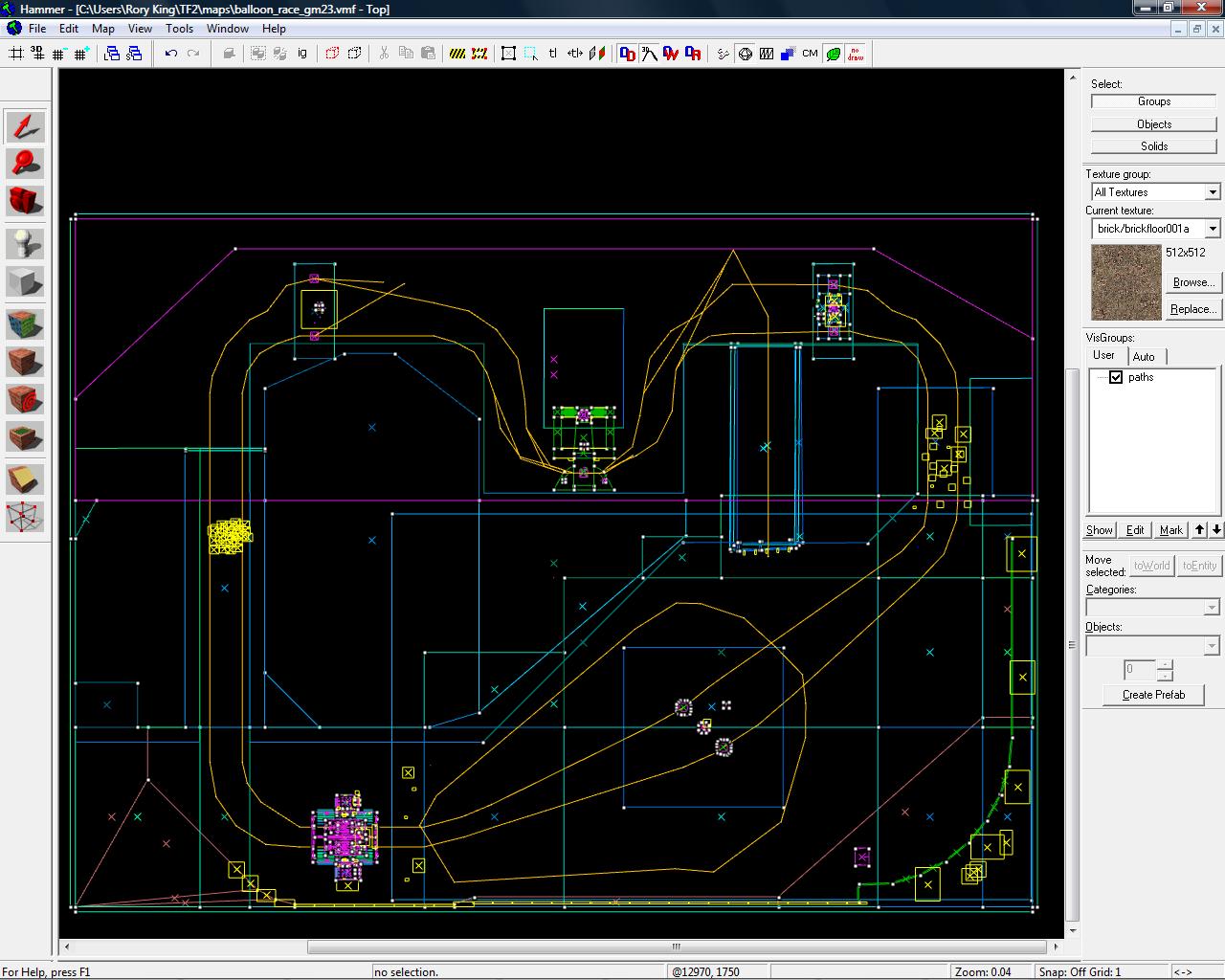Select the Magnify tool
This screenshot has width=1225, height=980.
tap(25, 163)
